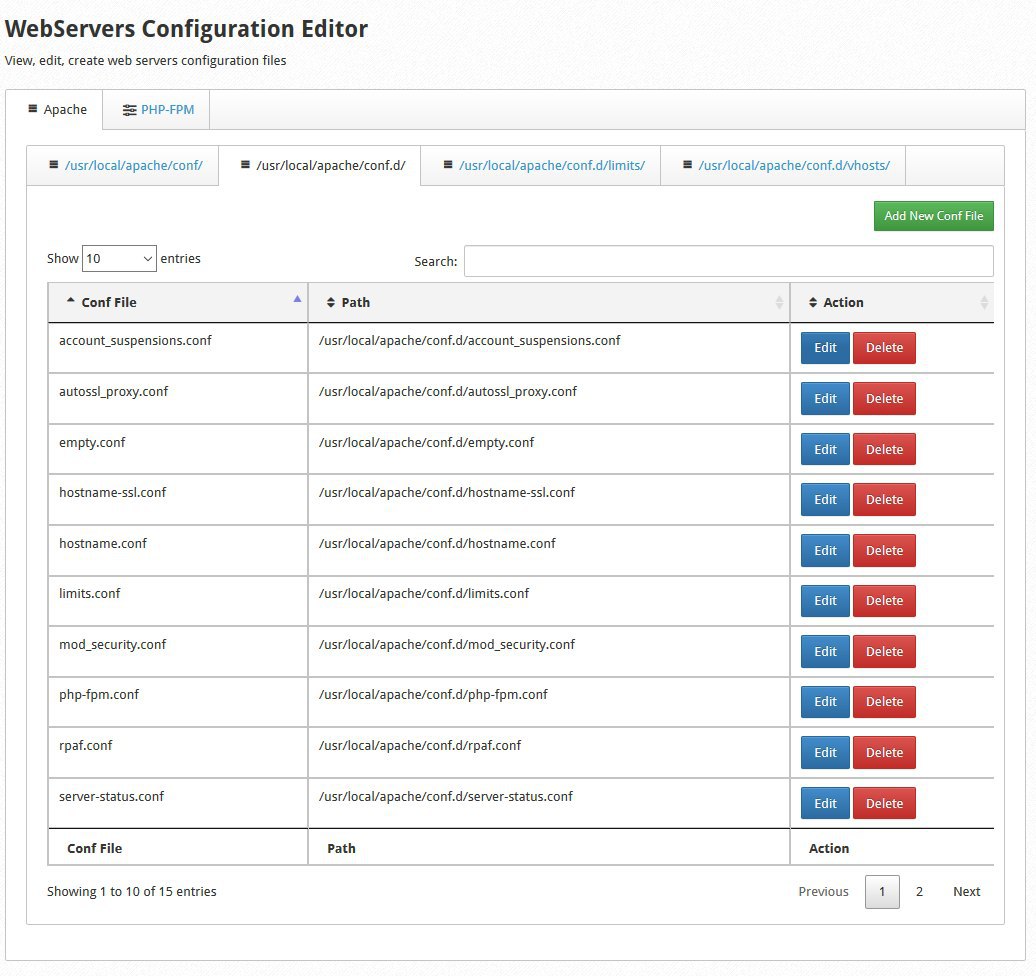Select pagination page 1
The height and width of the screenshot is (976, 1036).
click(882, 892)
